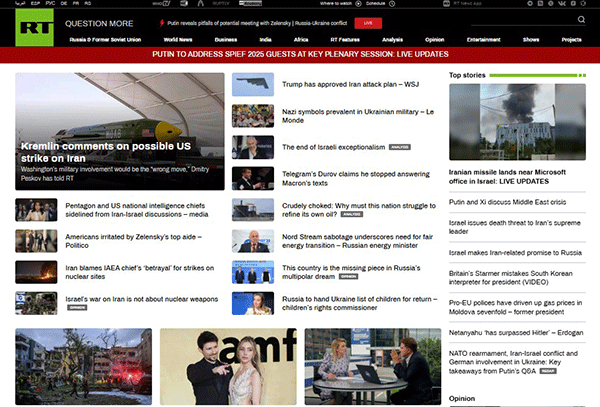This screenshot has width=600, height=407.
Task: Open Kremlin comments on possible US strike story
Action: pyautogui.click(x=106, y=152)
